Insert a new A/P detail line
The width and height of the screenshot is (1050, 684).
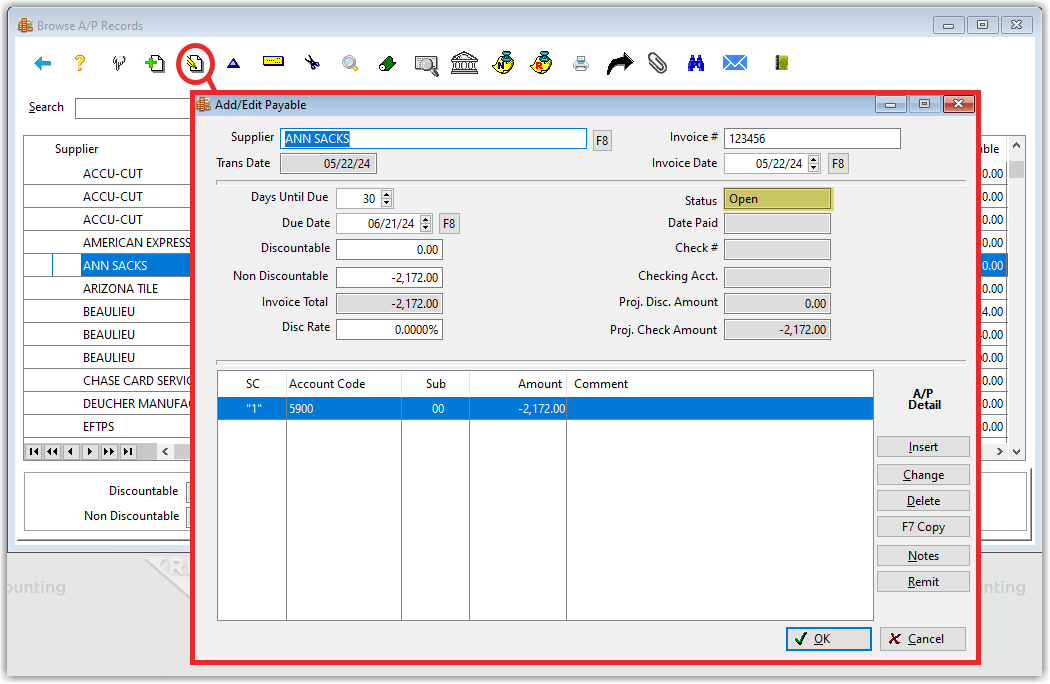[923, 446]
